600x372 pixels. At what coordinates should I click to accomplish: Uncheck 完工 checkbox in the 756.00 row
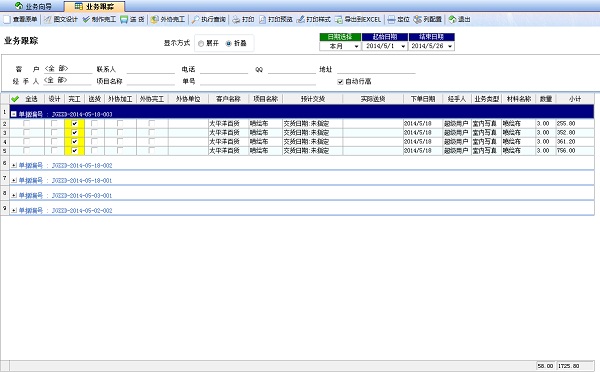tap(75, 151)
